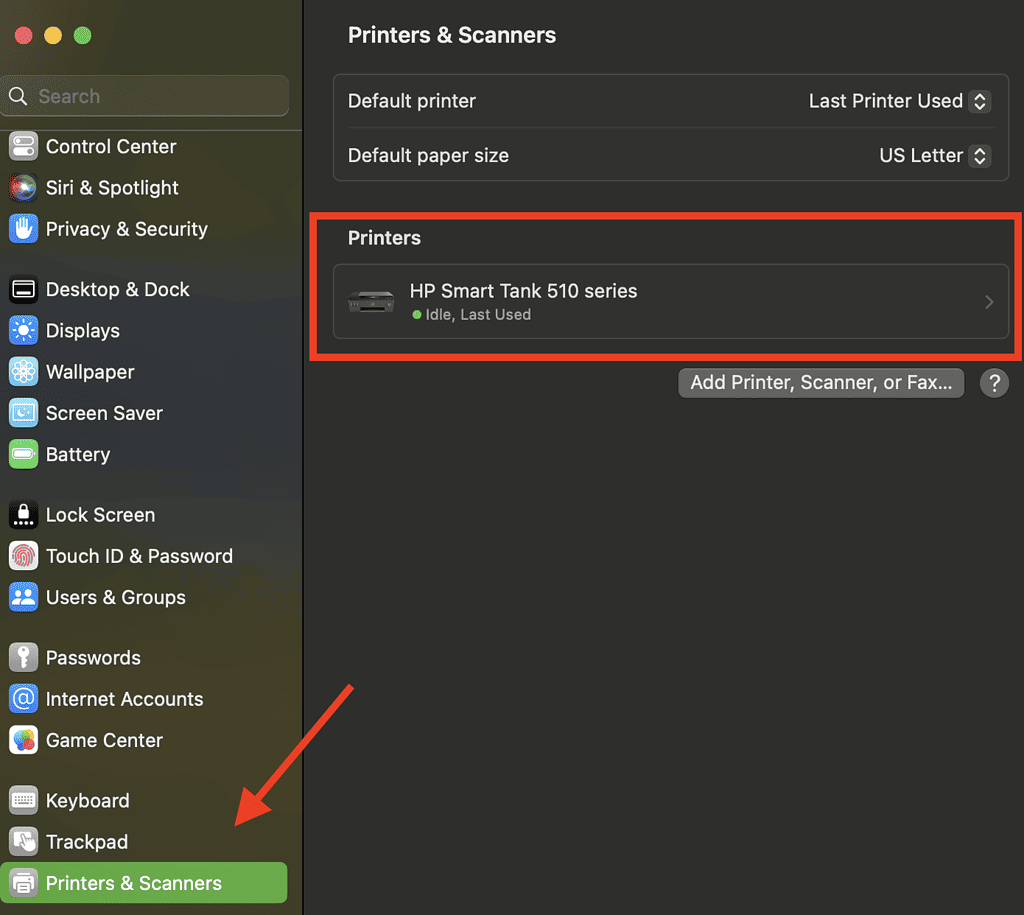The height and width of the screenshot is (915, 1024).
Task: Click the Siri & Spotlight icon
Action: [23, 188]
